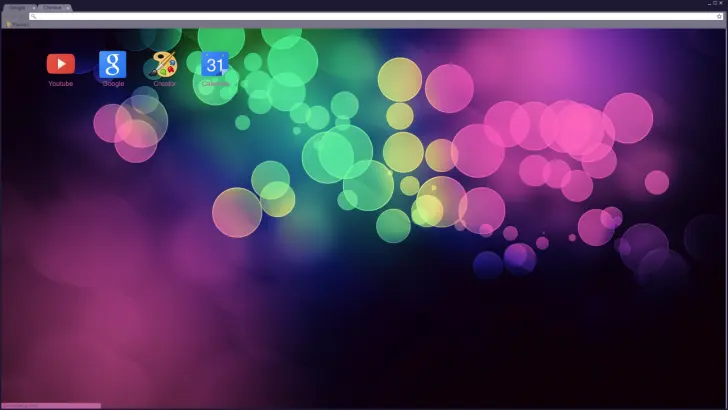
Task: Launch the blue Google search app icon
Action: (x=113, y=64)
